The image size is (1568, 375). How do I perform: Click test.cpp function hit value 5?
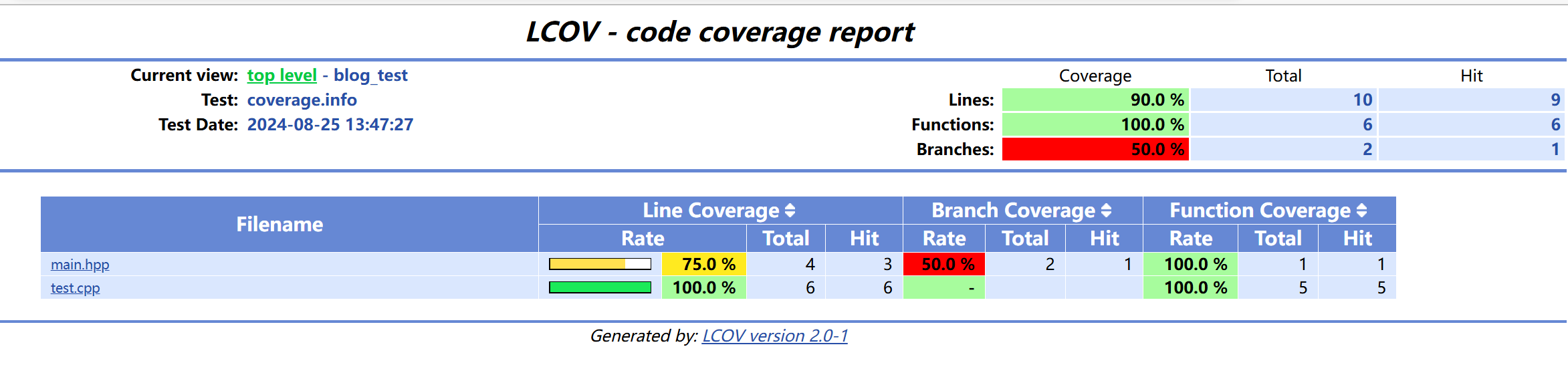tap(1381, 288)
